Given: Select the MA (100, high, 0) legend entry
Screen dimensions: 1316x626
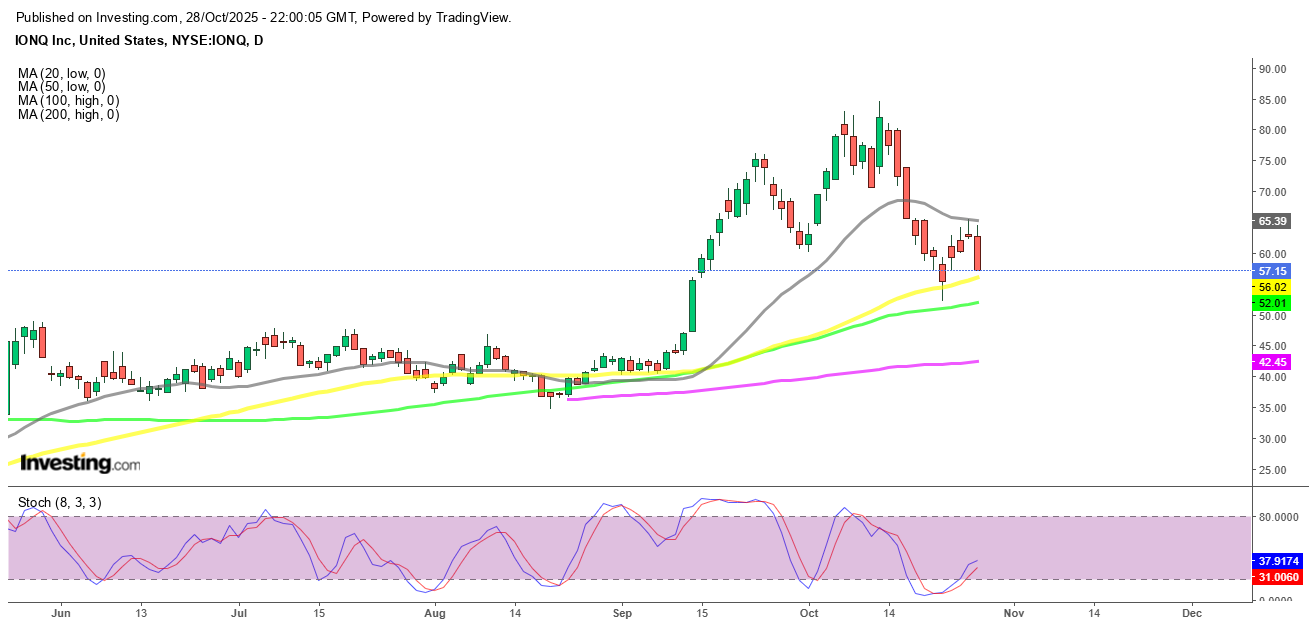Looking at the screenshot, I should pyautogui.click(x=68, y=101).
